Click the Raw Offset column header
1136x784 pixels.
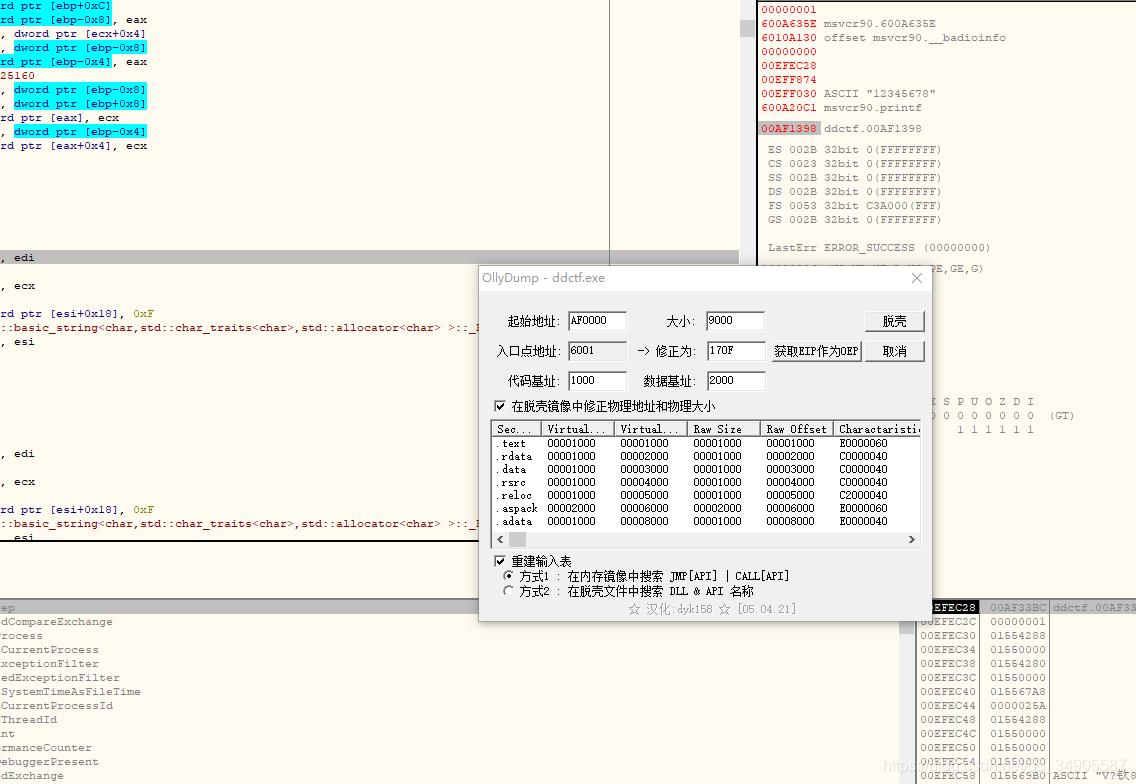[796, 429]
